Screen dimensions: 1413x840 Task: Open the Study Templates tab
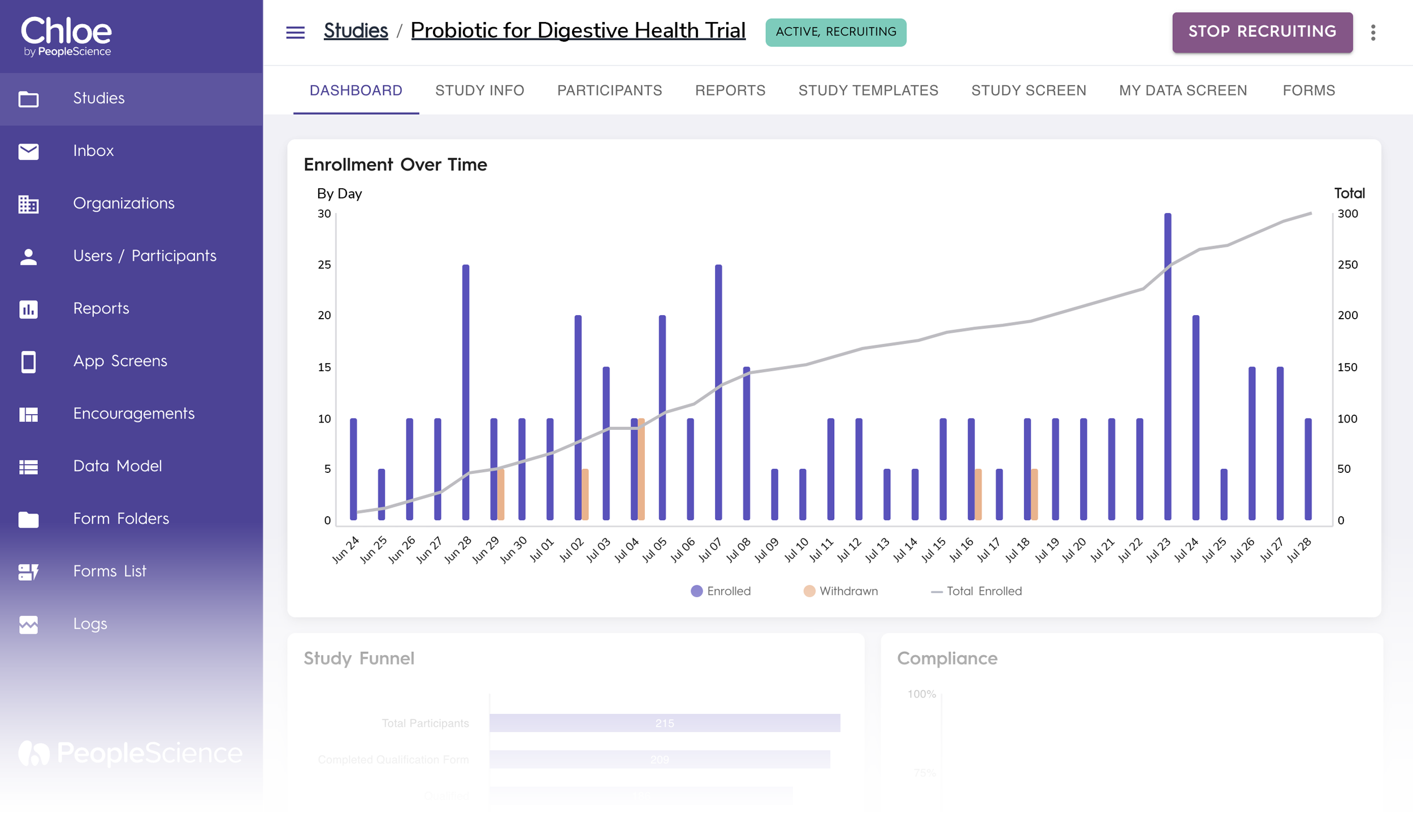(x=868, y=90)
